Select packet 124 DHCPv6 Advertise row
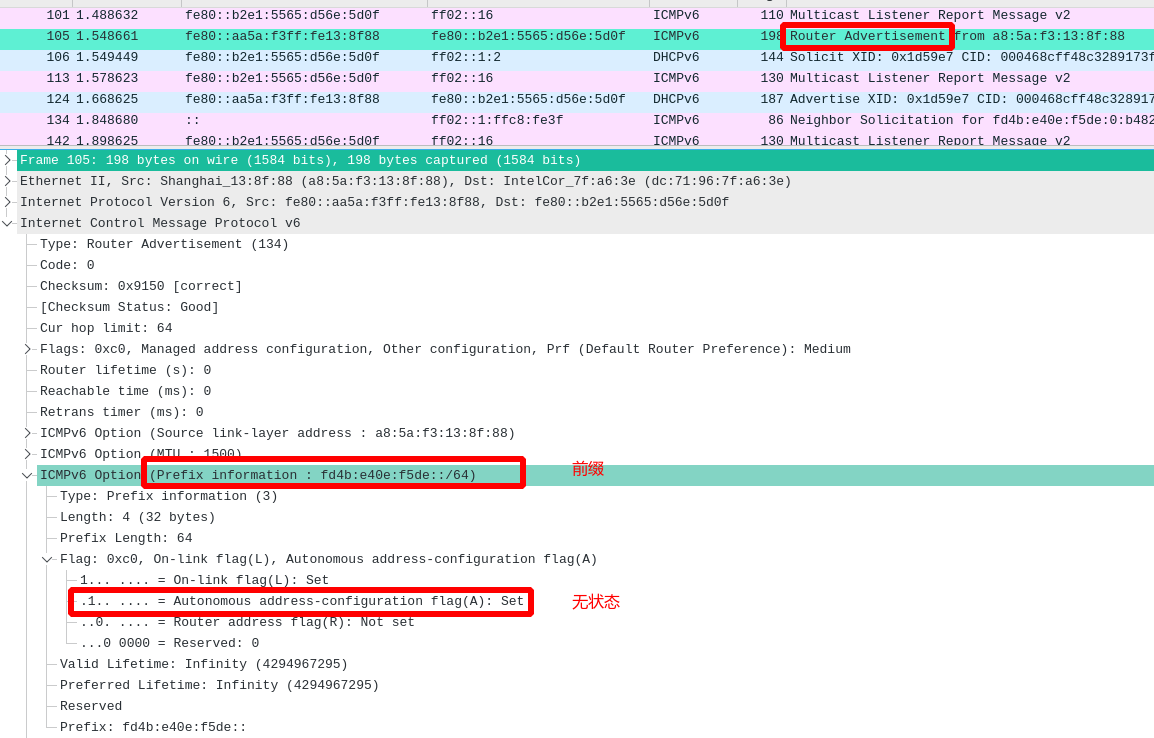Screen dimensions: 1154x738 tap(400, 100)
